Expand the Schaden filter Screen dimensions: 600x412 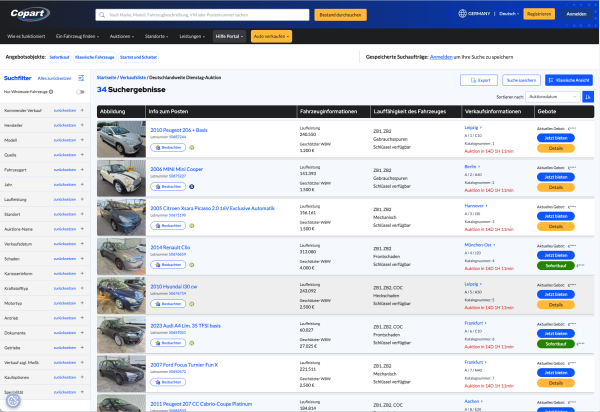(82, 259)
